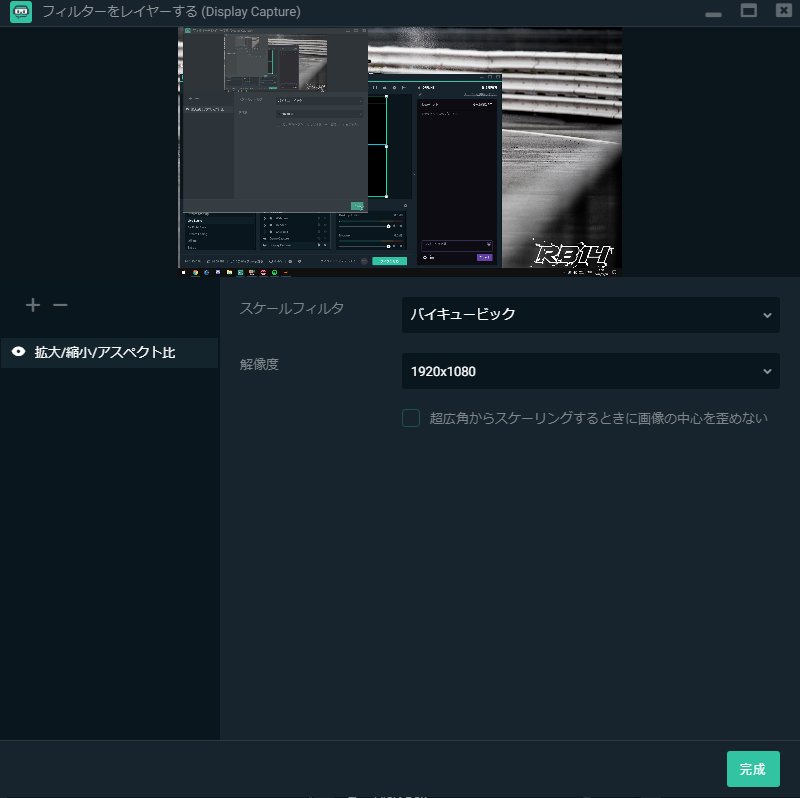
Task: Click the フィルターをレイヤーする (Display Capture) title text
Action: click(x=171, y=11)
